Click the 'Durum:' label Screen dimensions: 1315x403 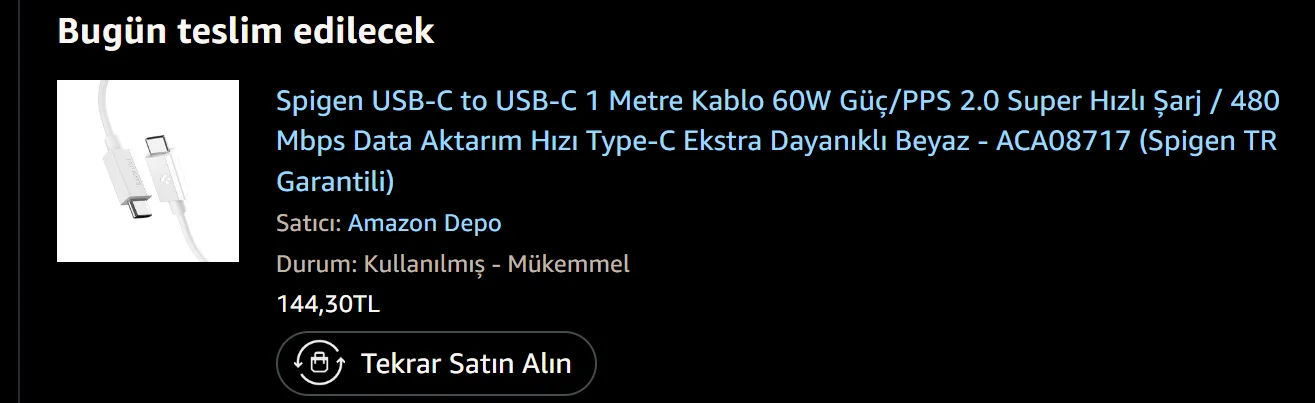point(317,264)
